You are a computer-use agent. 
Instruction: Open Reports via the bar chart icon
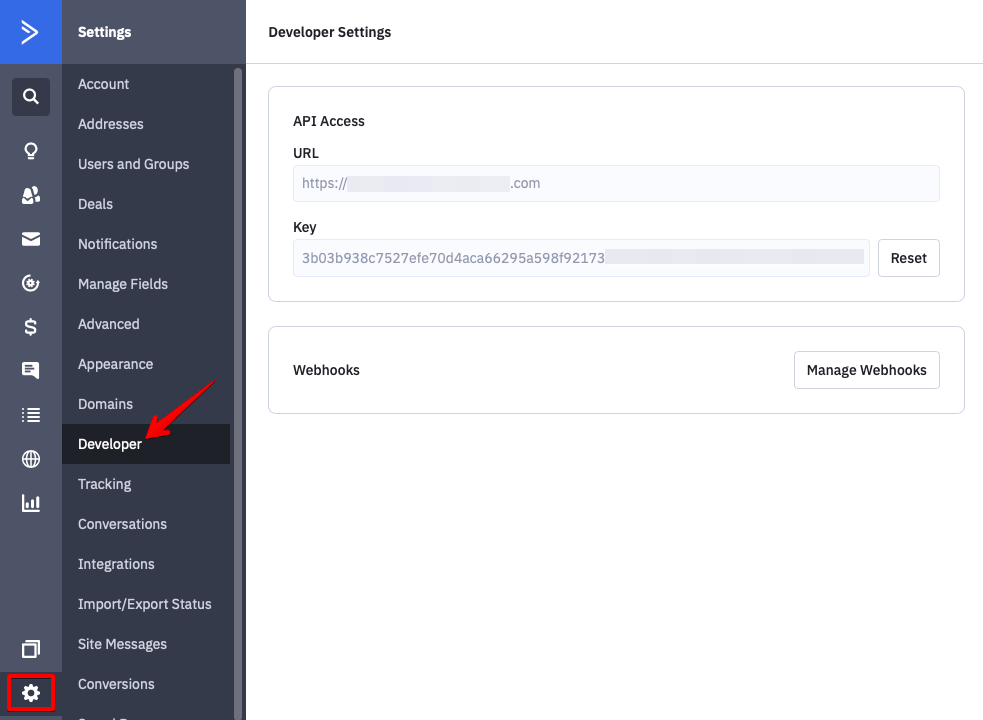(31, 503)
